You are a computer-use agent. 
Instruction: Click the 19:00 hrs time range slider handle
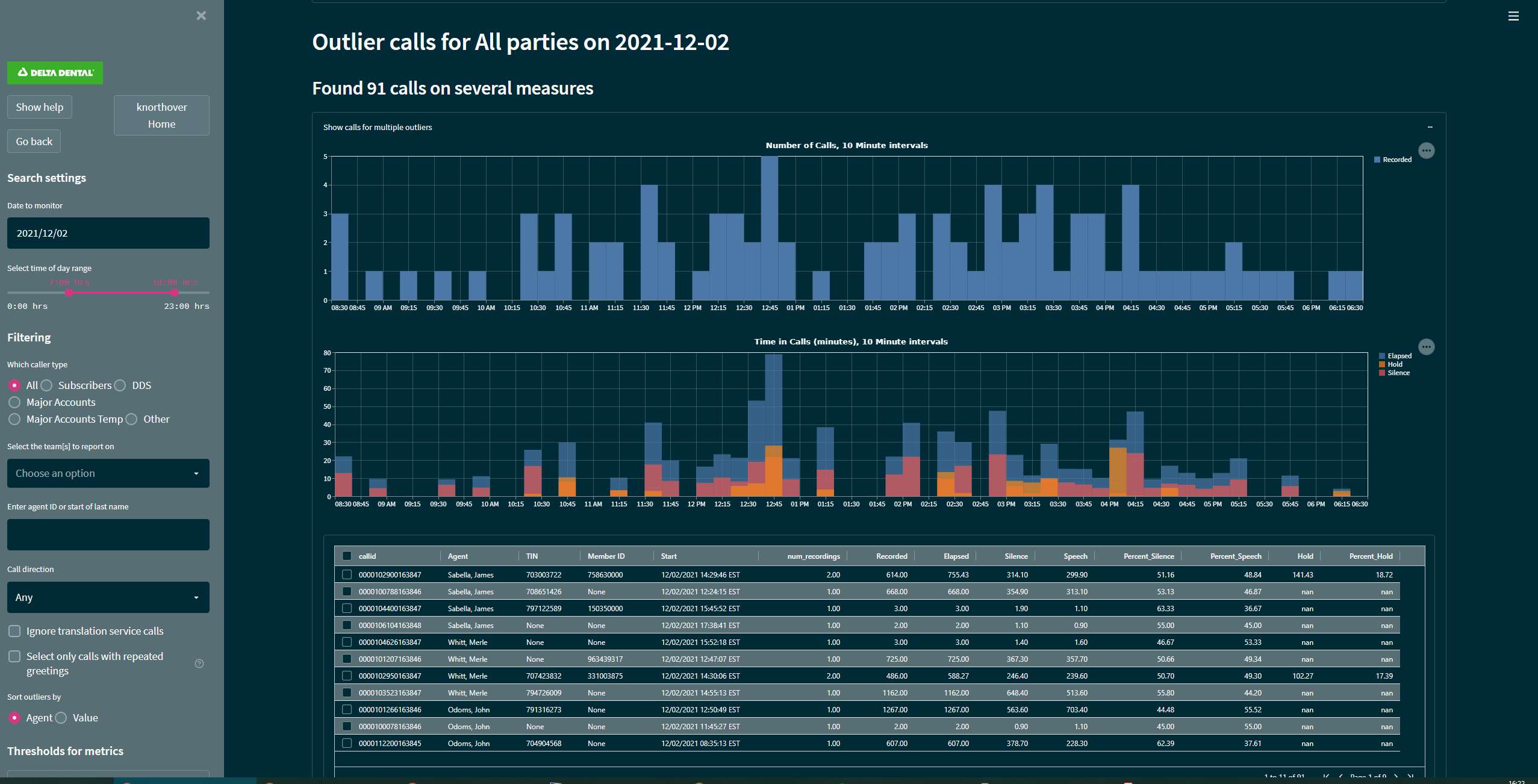[175, 293]
